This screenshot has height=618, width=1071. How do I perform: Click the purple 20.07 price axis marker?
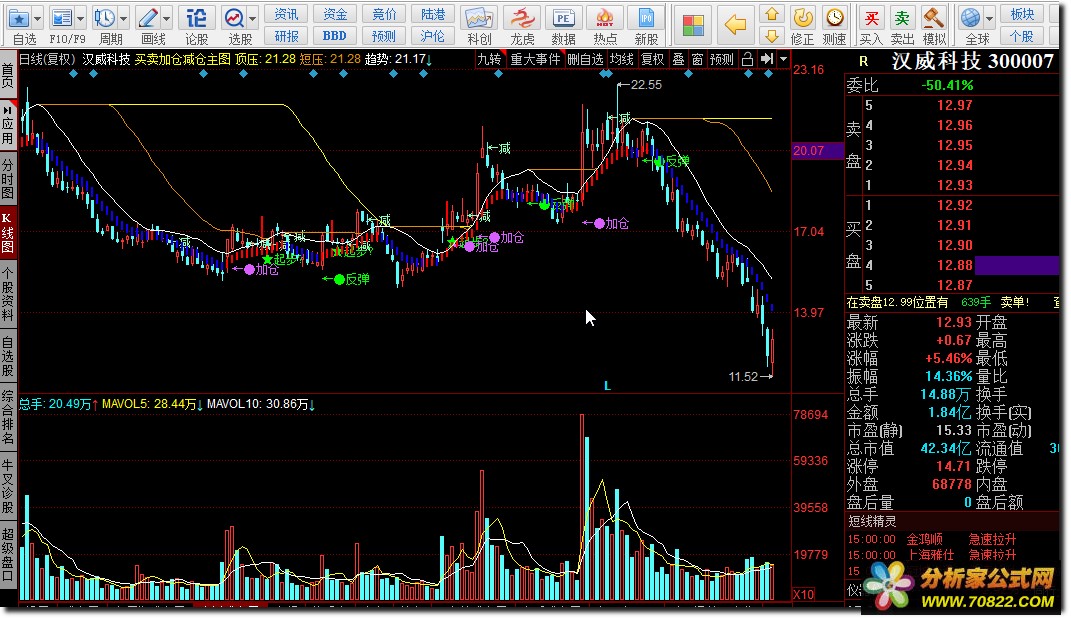click(x=818, y=151)
